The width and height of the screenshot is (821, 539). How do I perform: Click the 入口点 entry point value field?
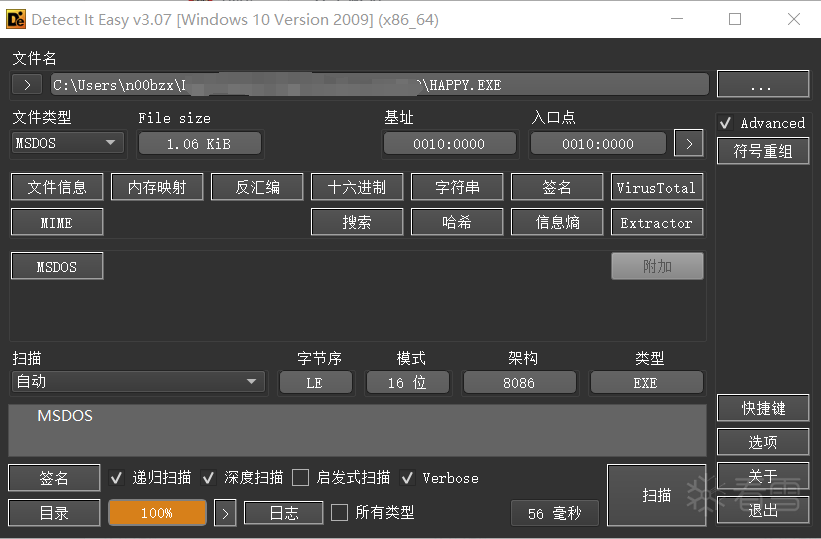click(x=598, y=144)
